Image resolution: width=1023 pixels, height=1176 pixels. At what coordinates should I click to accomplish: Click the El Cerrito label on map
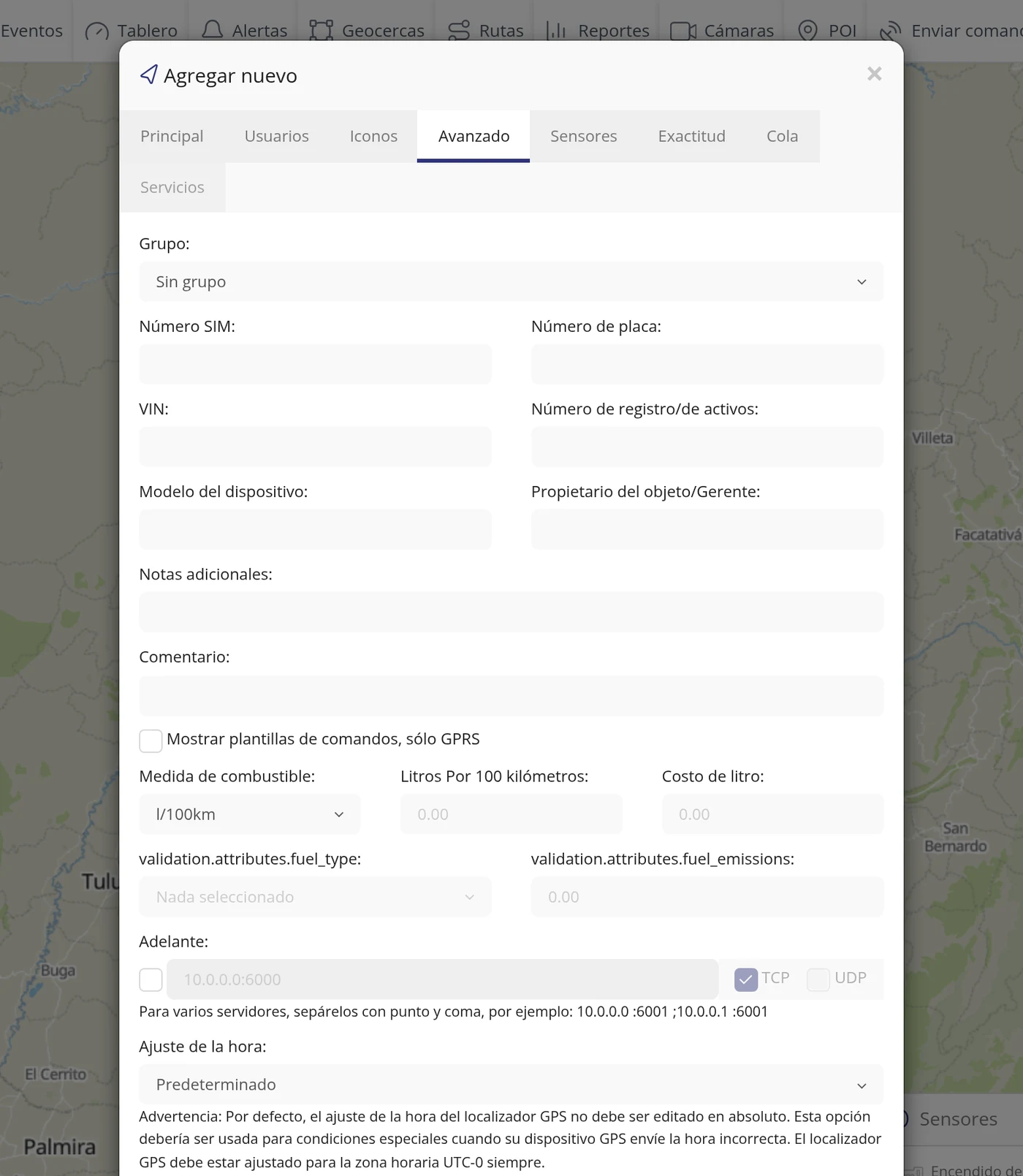[56, 1074]
